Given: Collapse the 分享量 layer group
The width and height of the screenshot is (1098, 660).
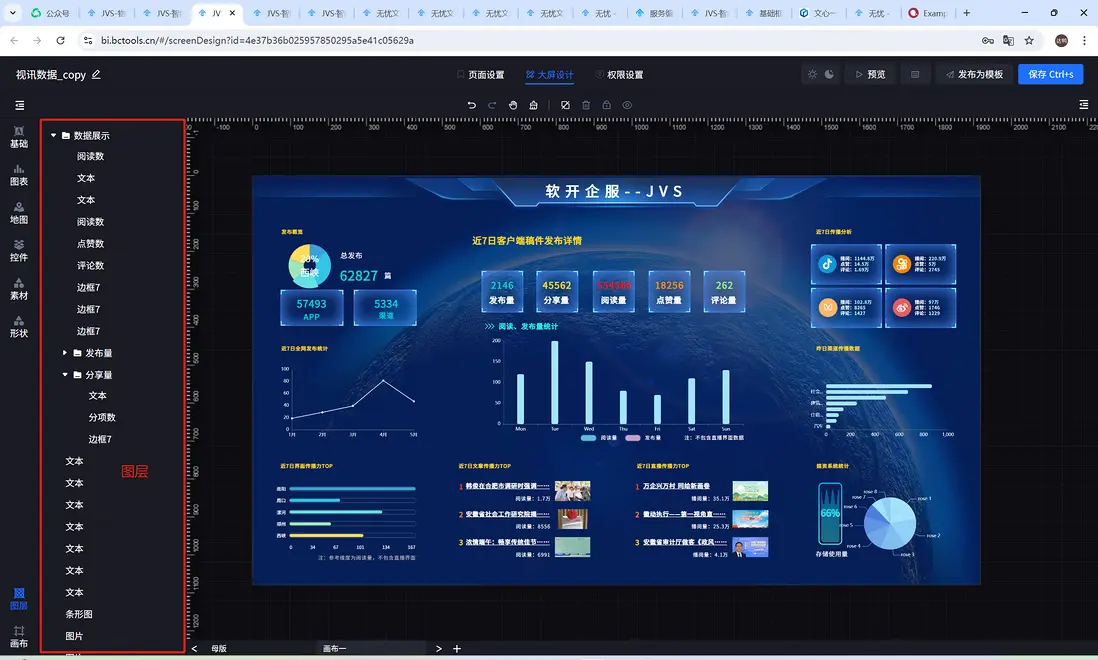Looking at the screenshot, I should [x=65, y=374].
